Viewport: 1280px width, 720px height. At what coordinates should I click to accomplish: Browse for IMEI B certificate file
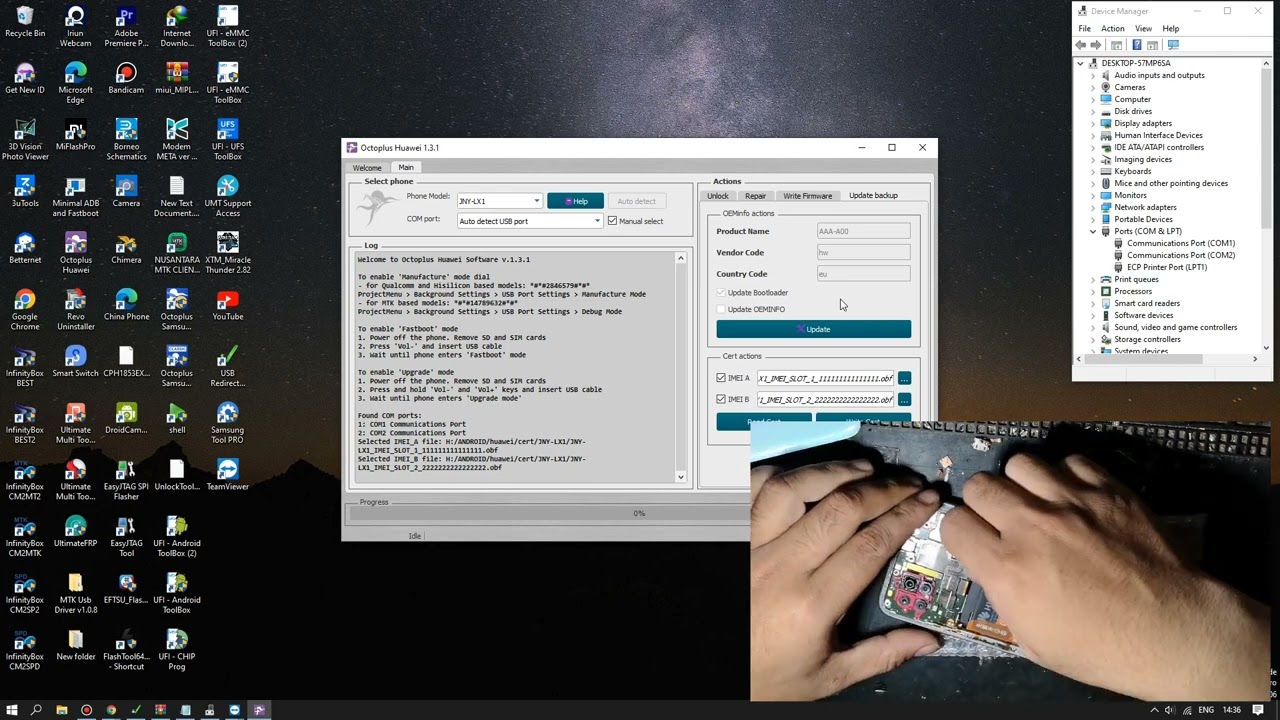click(x=904, y=399)
